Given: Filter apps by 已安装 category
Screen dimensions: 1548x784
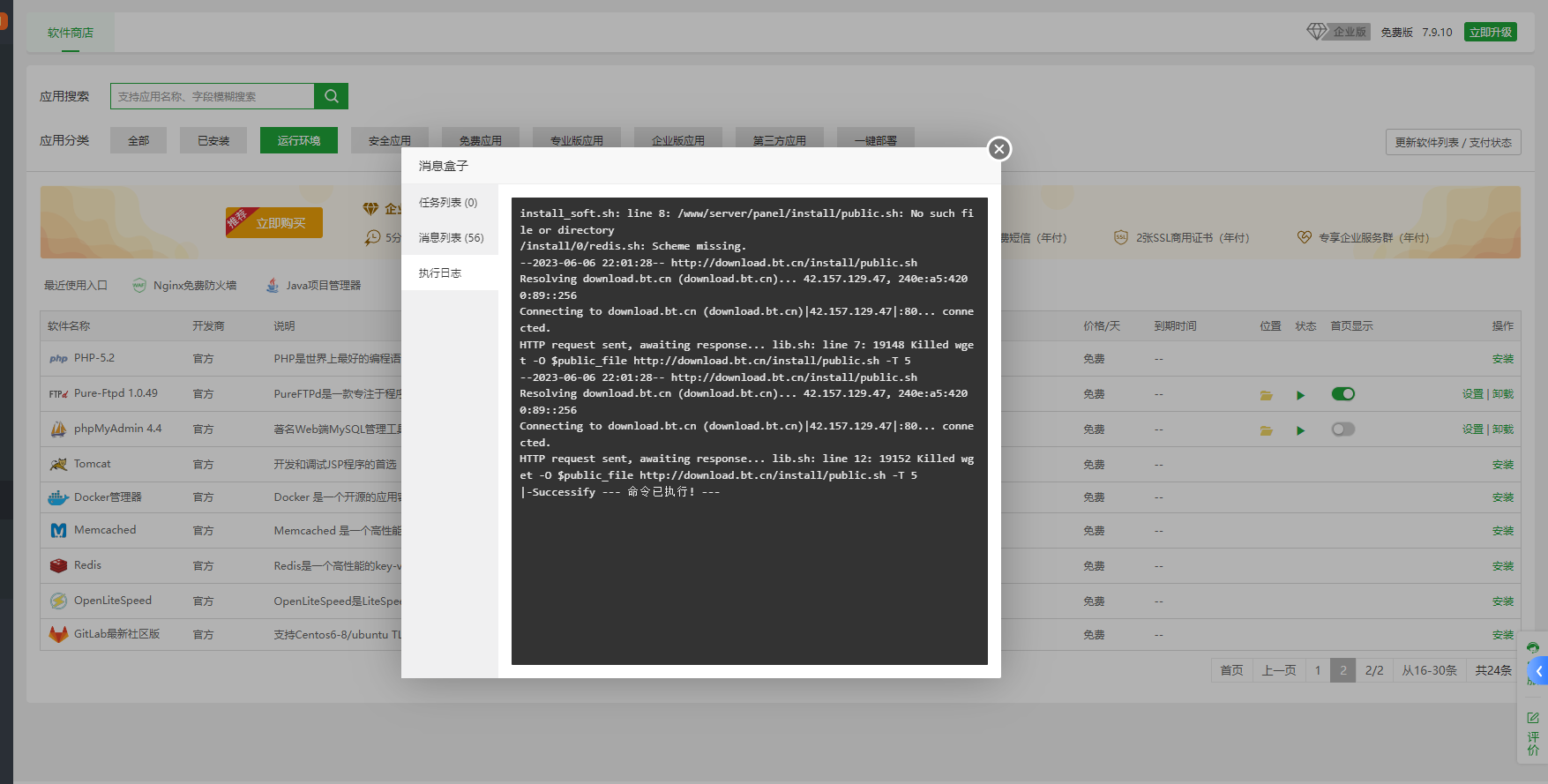Looking at the screenshot, I should tap(213, 140).
